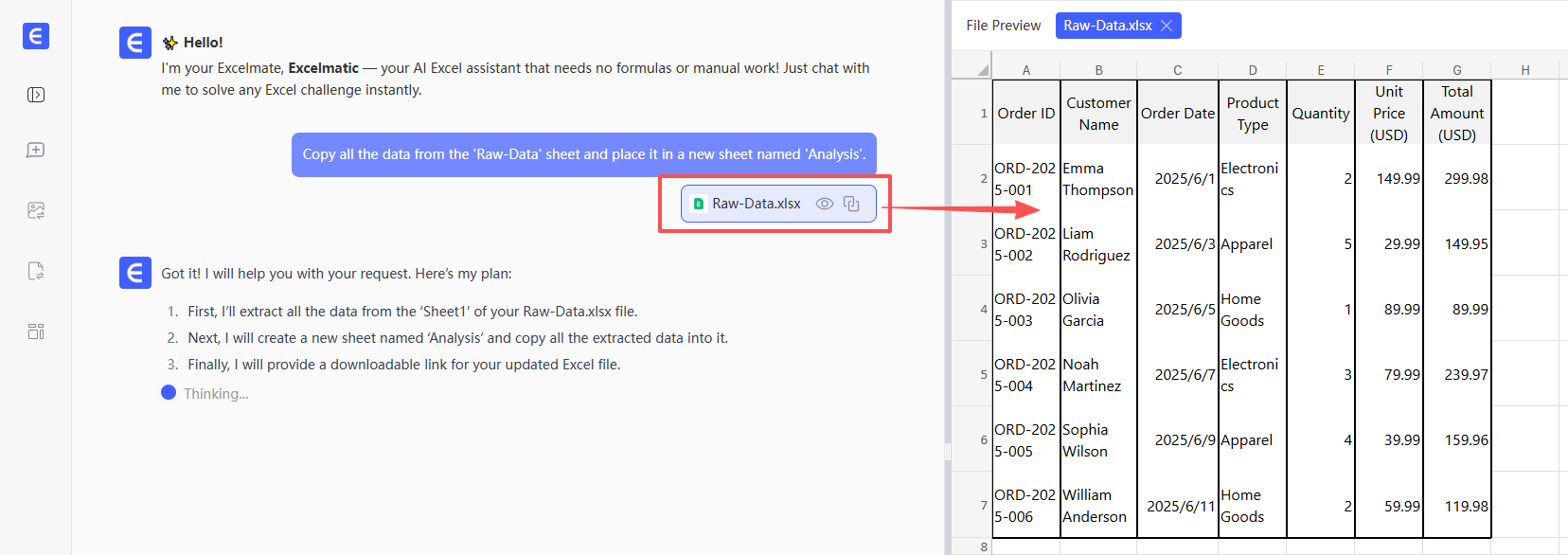The image size is (1568, 555).
Task: Select the Raw-Data.xlsx tab in File Preview
Action: click(x=1107, y=26)
